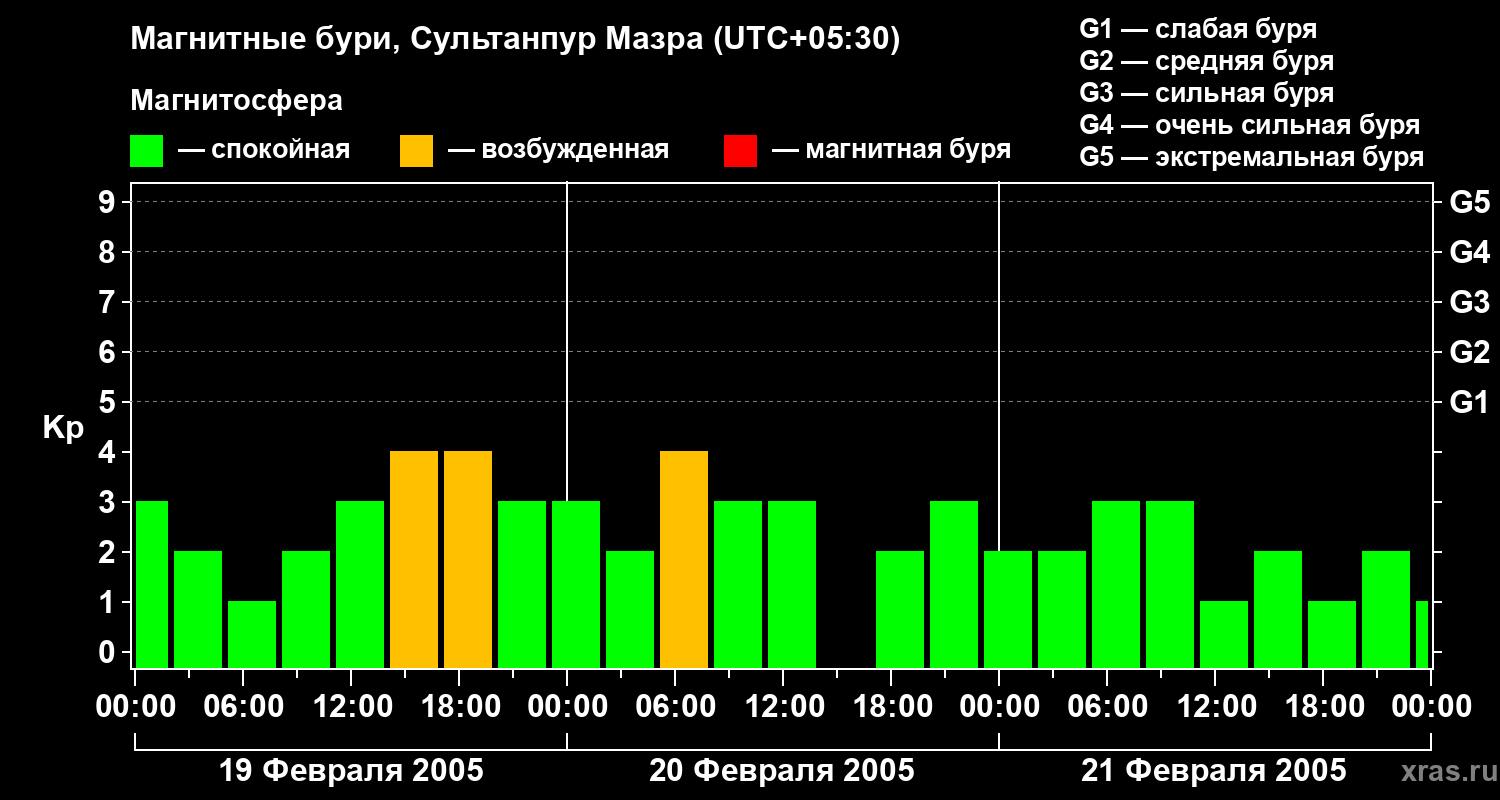The image size is (1500, 800).
Task: Click the 'Магнитосфера' legend heading
Action: [x=237, y=101]
